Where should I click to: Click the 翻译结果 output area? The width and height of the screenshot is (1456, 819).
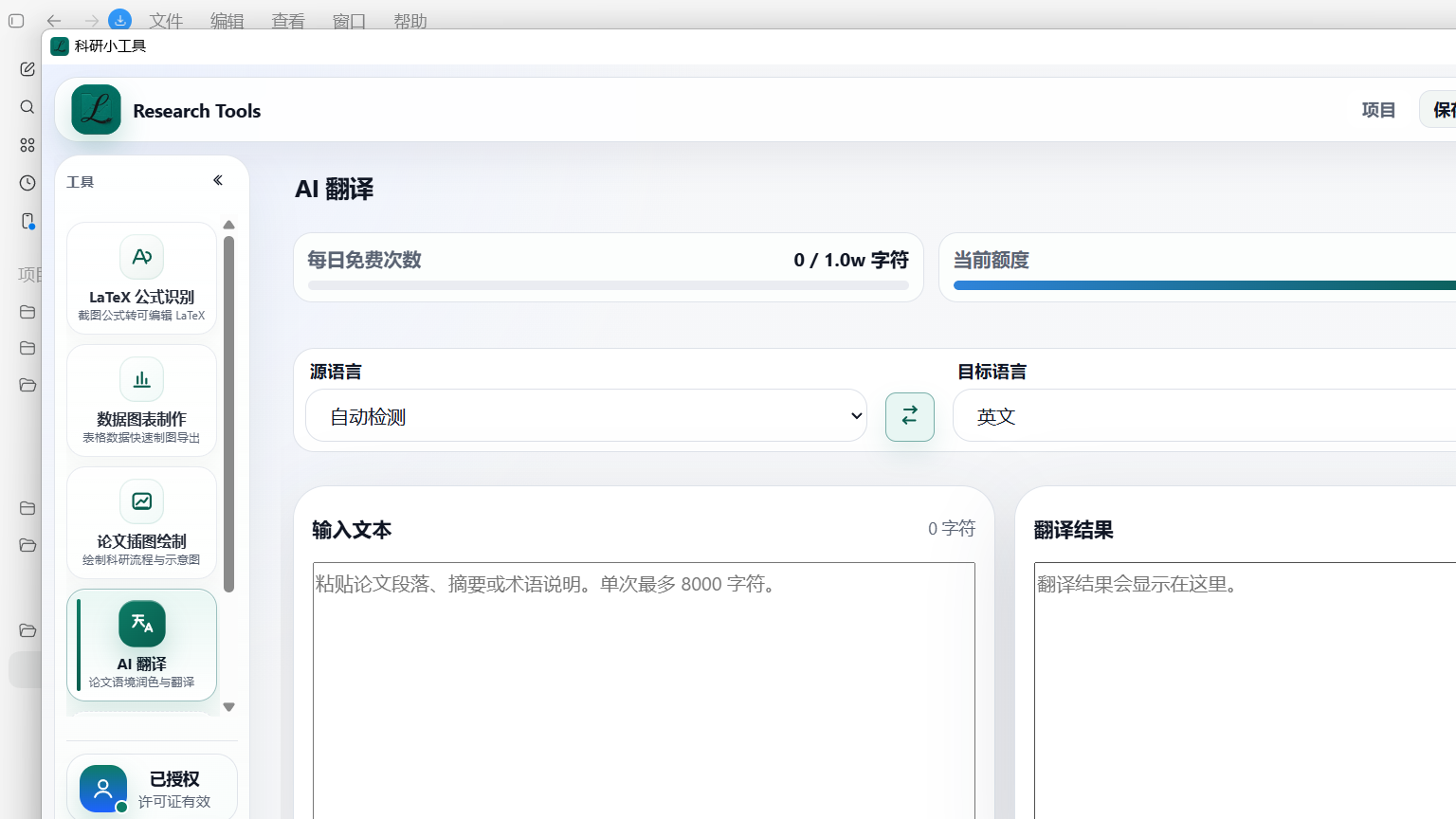(x=1245, y=690)
